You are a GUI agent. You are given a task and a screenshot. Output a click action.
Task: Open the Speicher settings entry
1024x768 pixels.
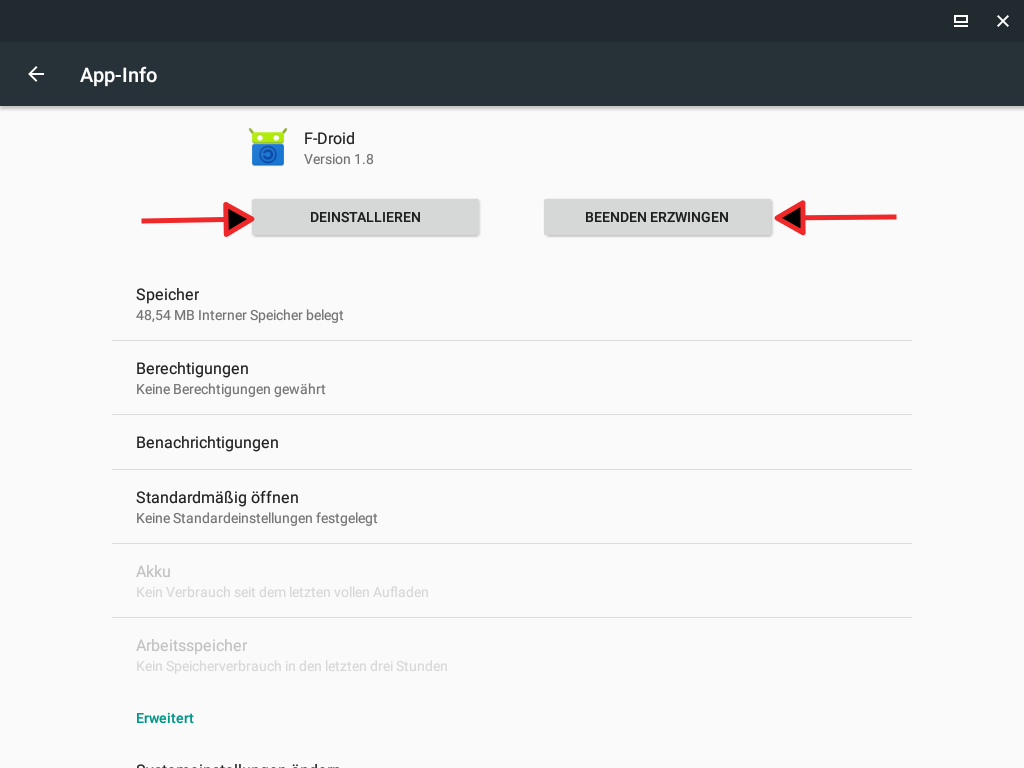pyautogui.click(x=511, y=304)
